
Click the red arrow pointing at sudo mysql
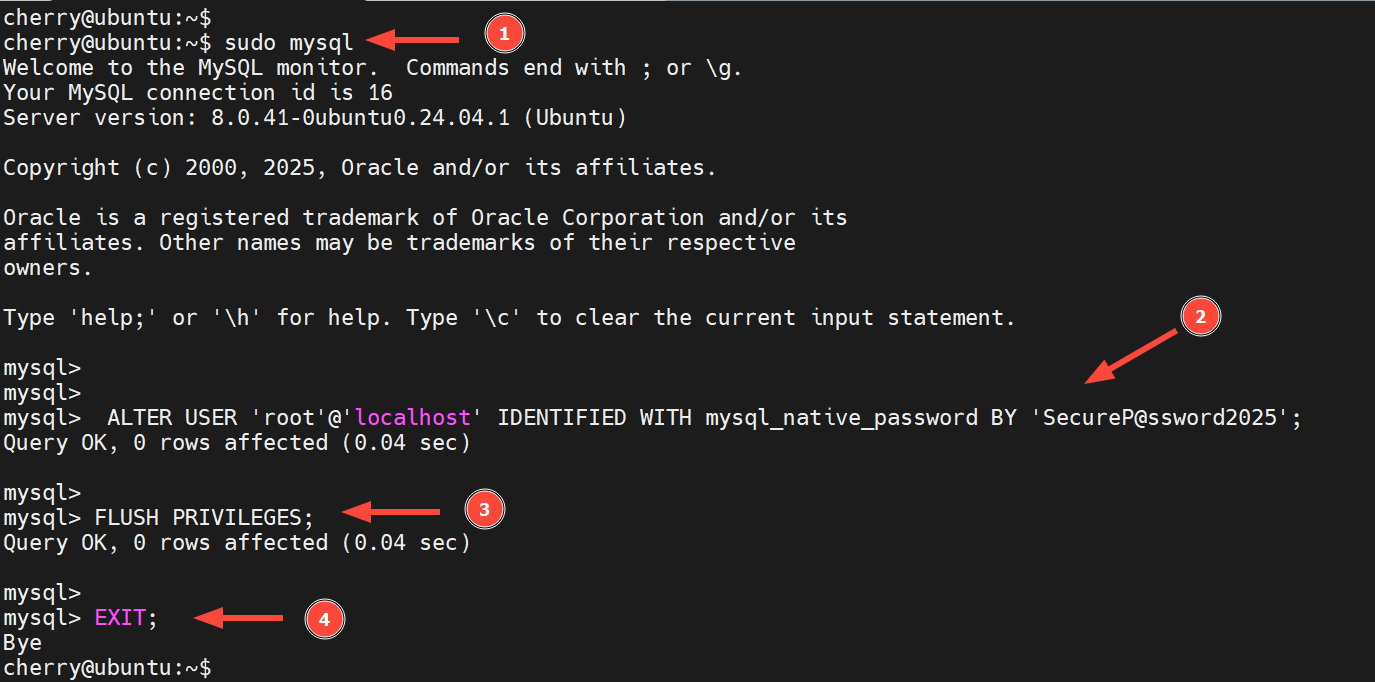coord(414,41)
